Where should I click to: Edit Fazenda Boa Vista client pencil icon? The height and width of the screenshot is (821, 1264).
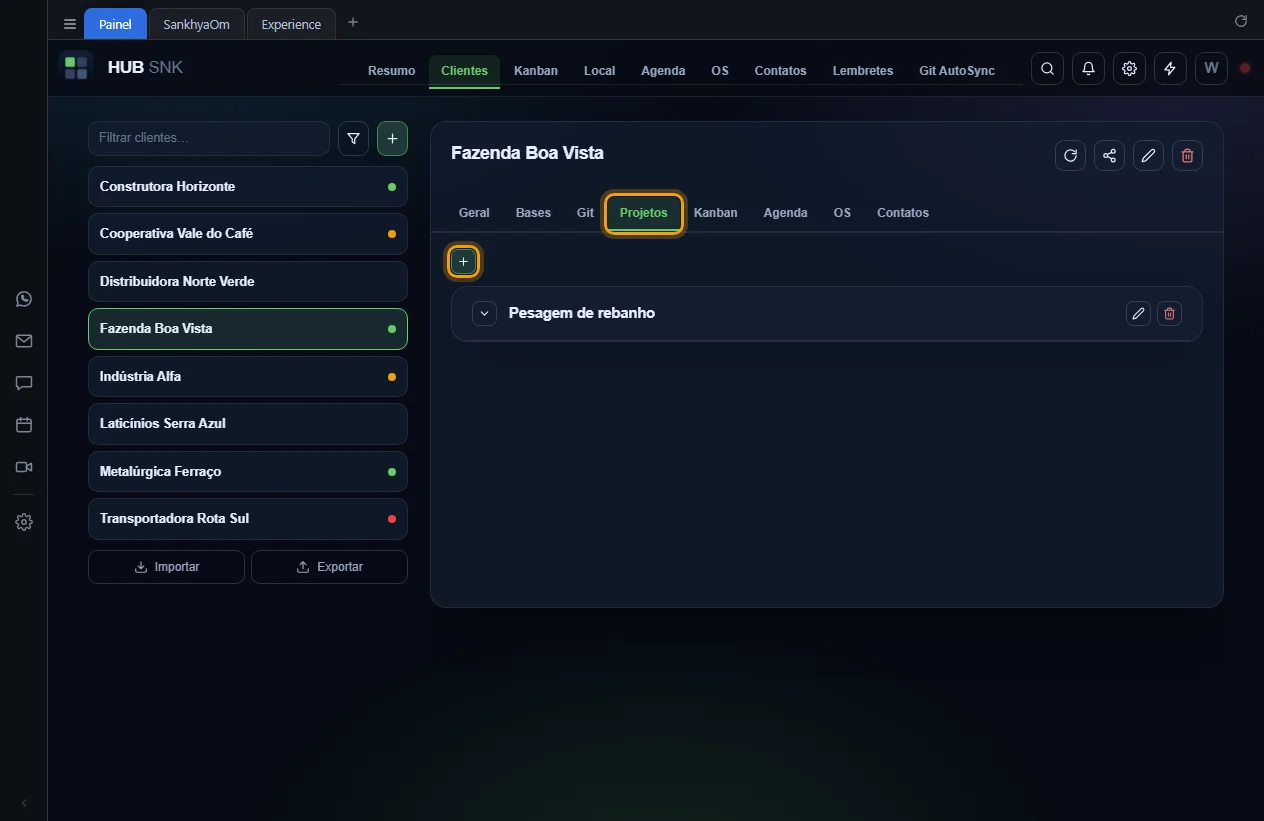tap(1148, 155)
